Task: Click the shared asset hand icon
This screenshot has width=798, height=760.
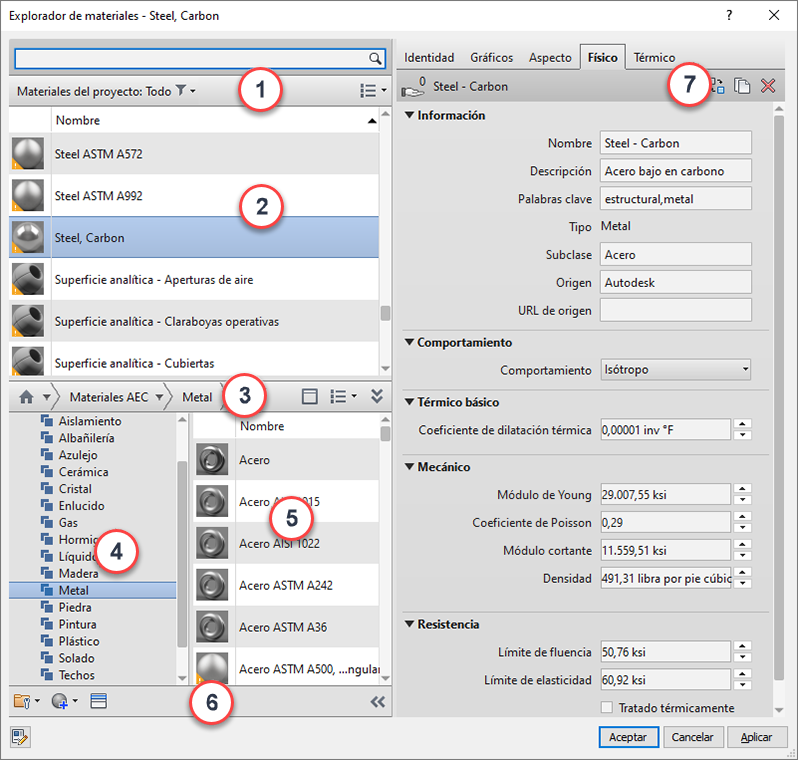Action: (x=413, y=87)
